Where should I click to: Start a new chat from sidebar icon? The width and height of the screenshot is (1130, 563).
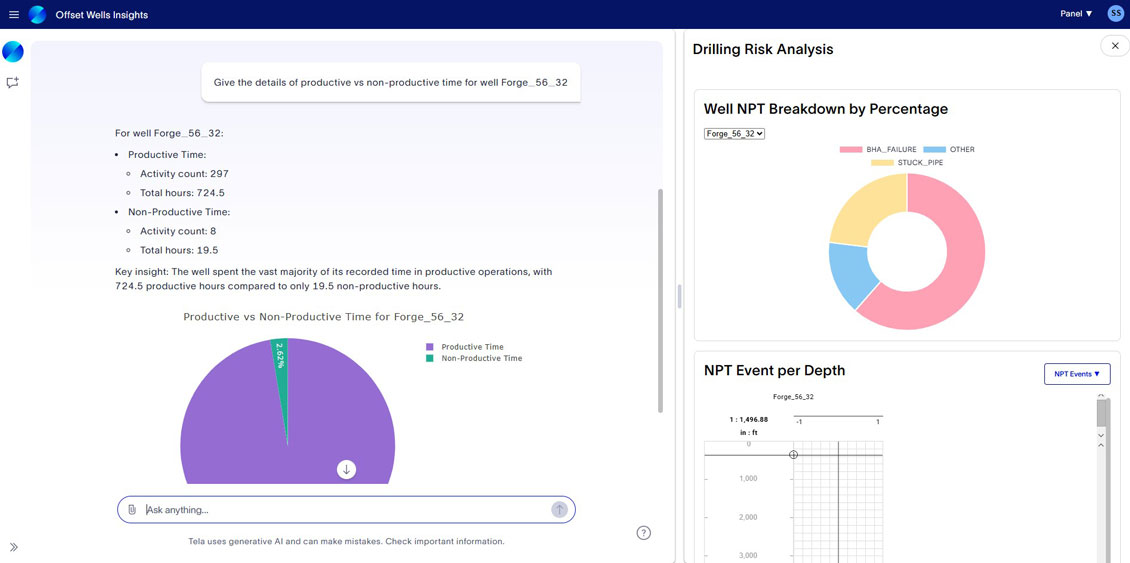click(x=12, y=83)
